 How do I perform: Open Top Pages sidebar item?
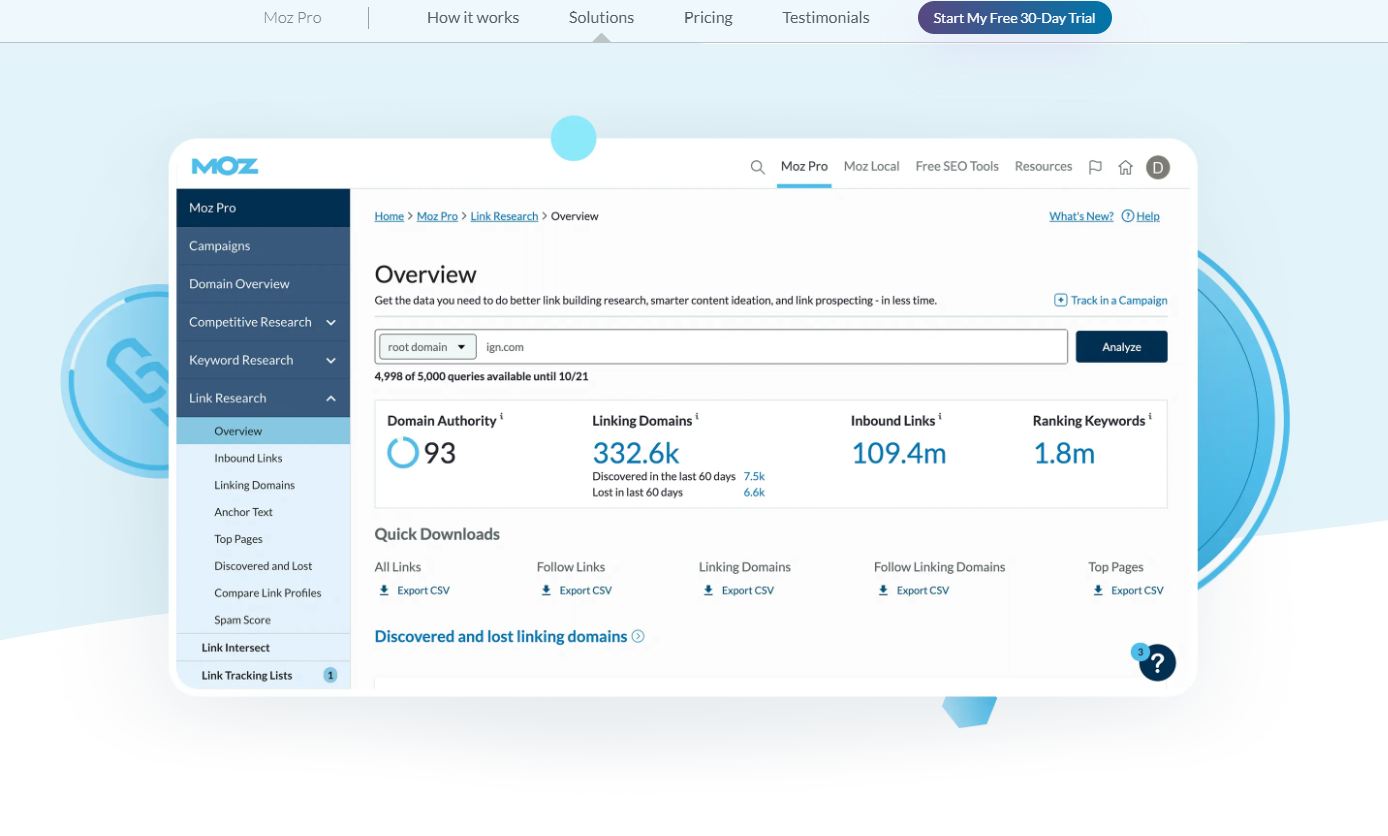tap(238, 539)
